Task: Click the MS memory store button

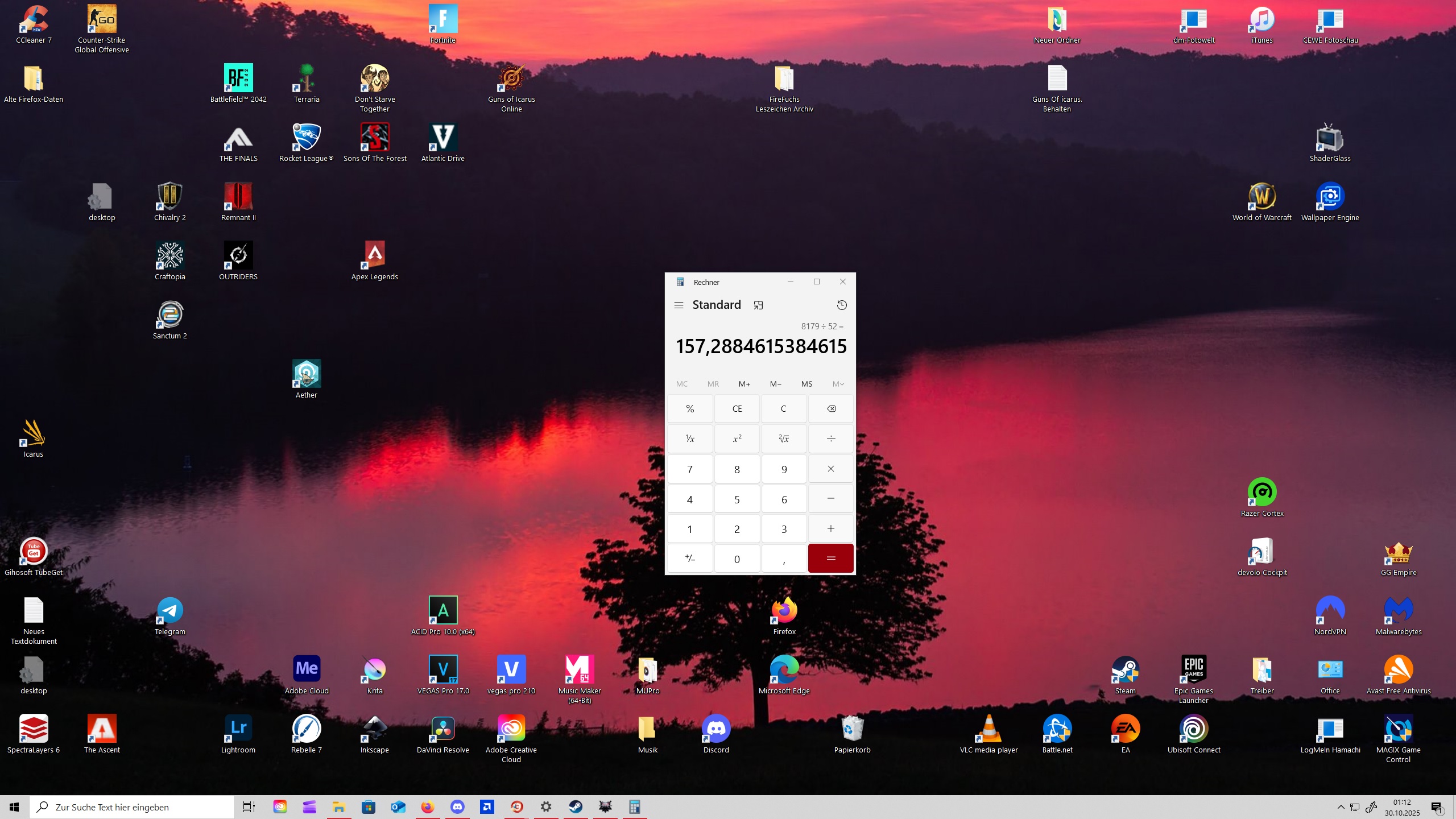Action: [x=806, y=384]
